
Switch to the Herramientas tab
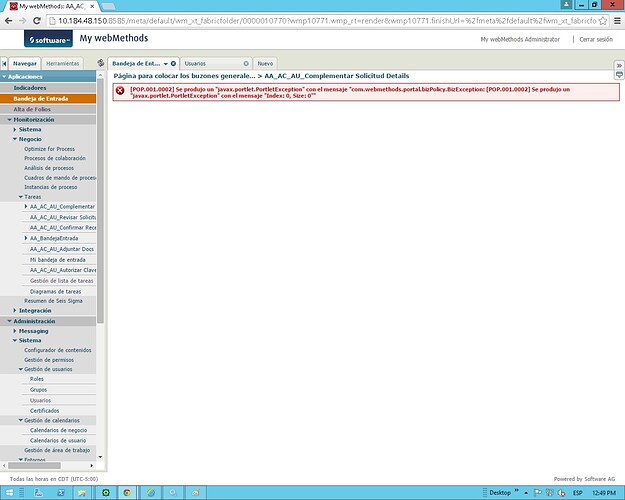63,63
